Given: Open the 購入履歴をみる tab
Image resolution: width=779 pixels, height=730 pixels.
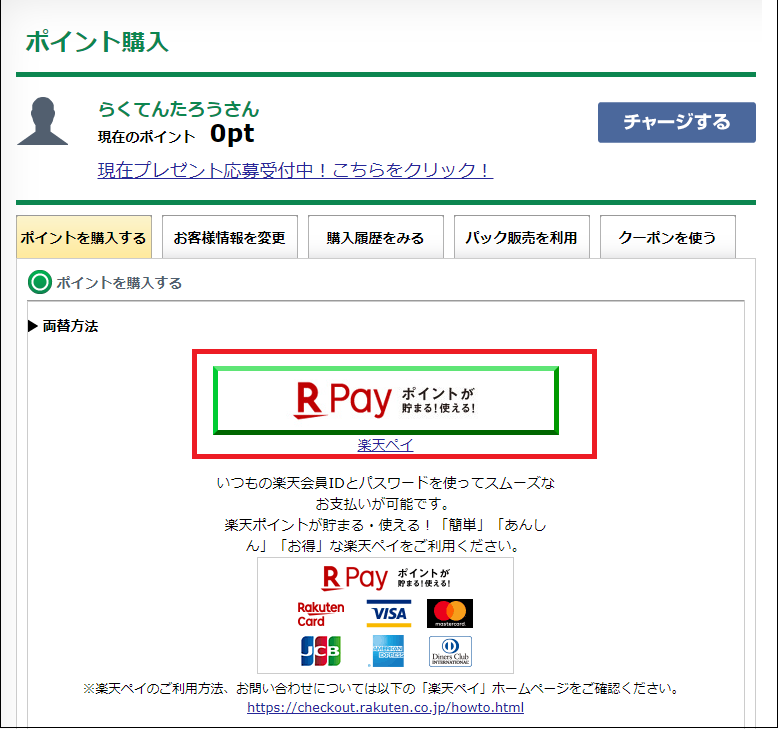Looking at the screenshot, I should pyautogui.click(x=376, y=237).
